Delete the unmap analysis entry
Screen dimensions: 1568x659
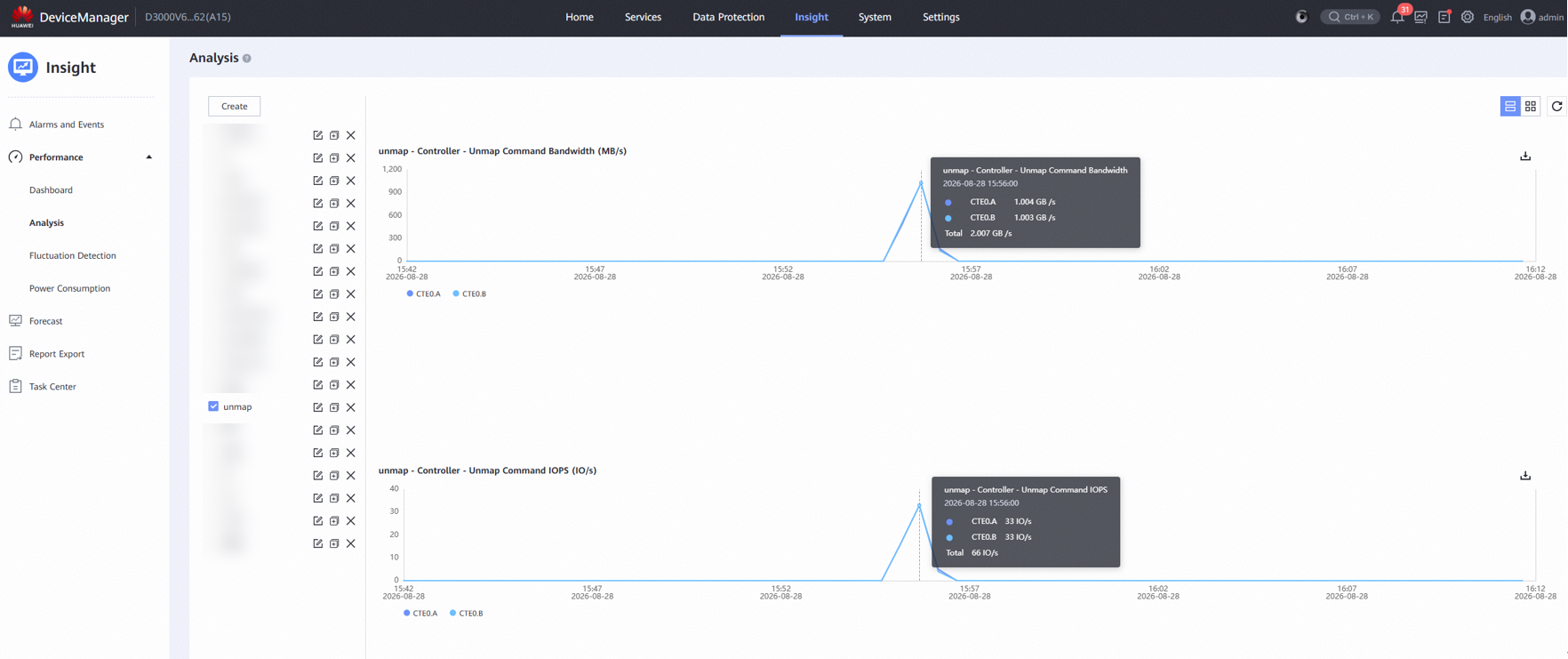click(351, 407)
